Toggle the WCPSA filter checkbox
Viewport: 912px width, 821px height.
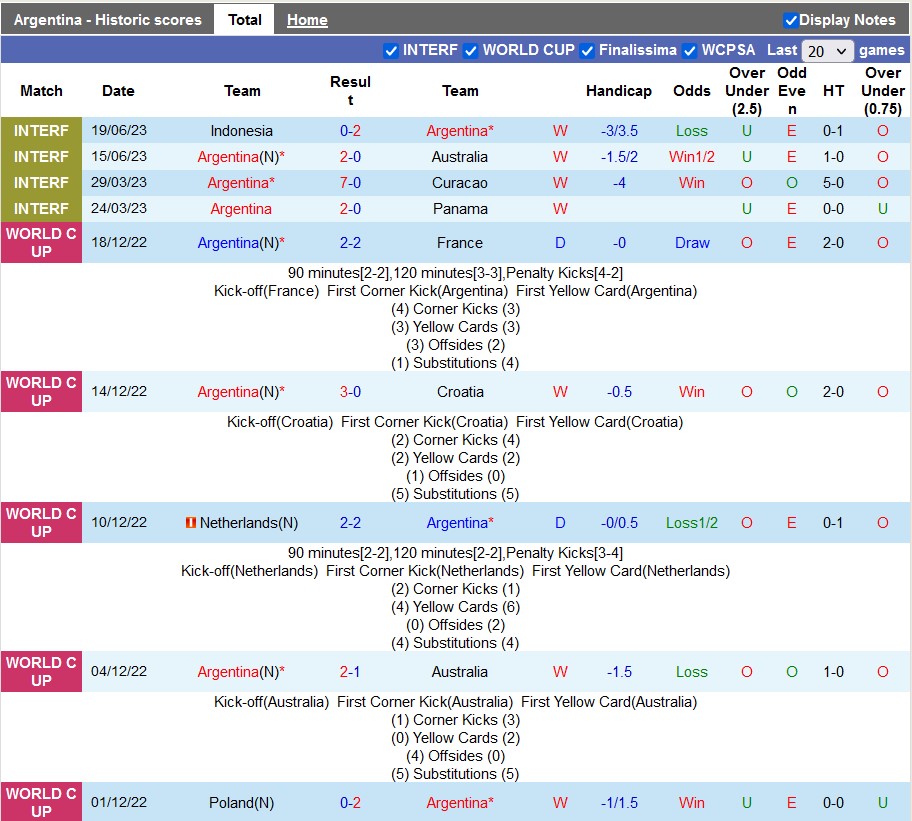click(x=689, y=50)
